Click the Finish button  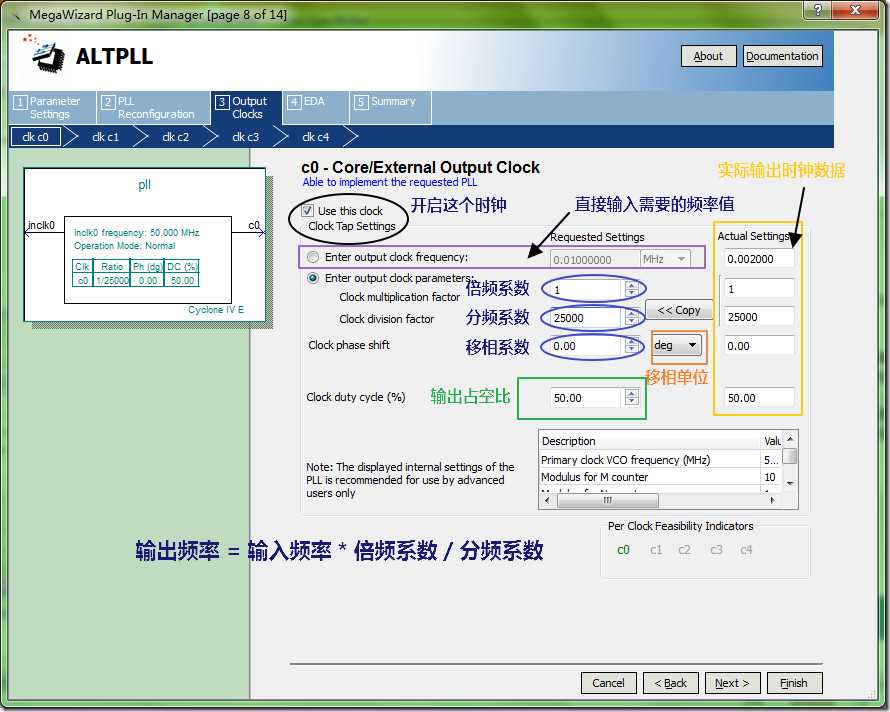click(794, 683)
